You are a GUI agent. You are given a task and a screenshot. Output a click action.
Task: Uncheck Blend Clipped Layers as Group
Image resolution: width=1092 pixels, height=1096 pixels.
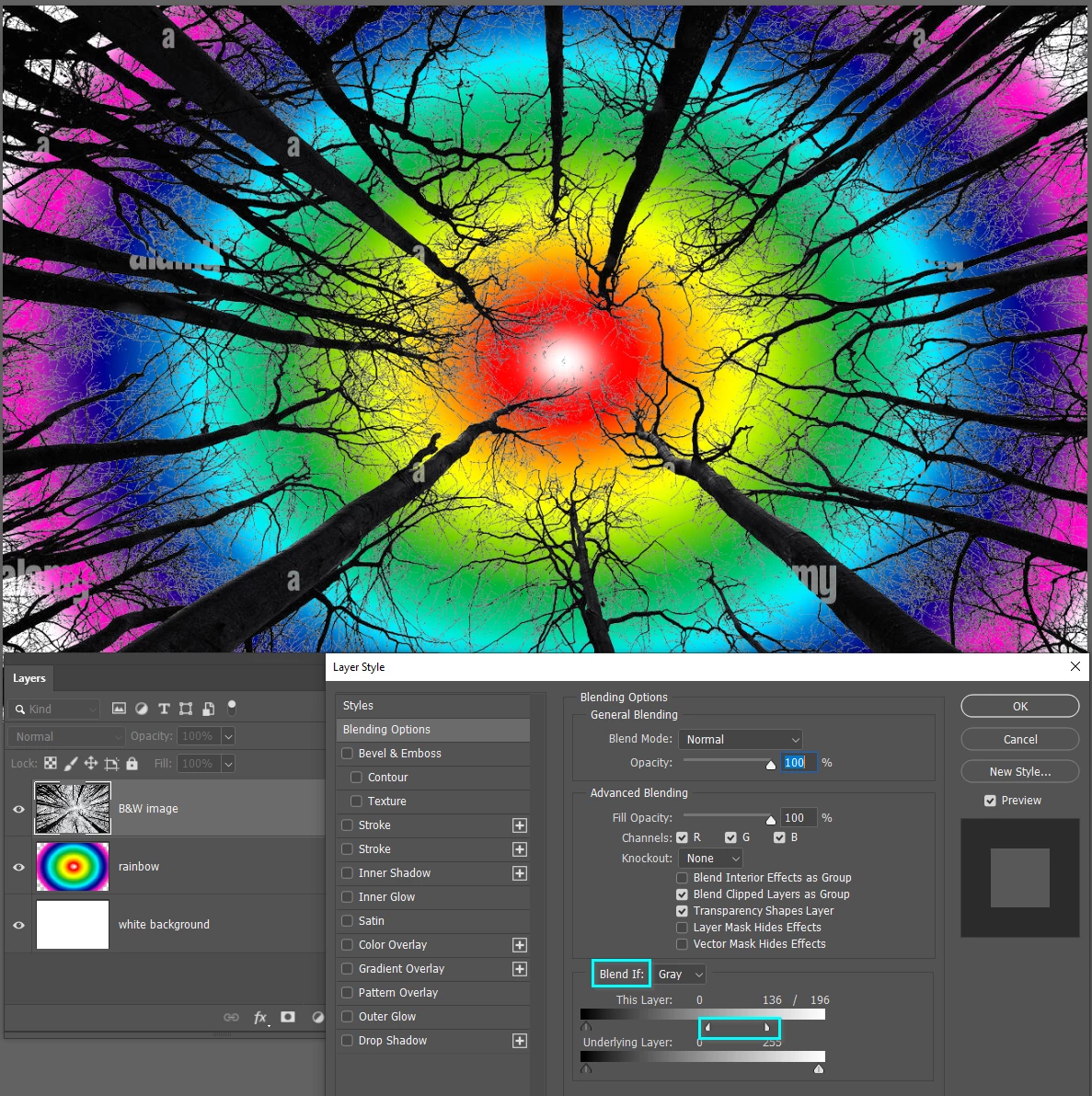click(683, 894)
